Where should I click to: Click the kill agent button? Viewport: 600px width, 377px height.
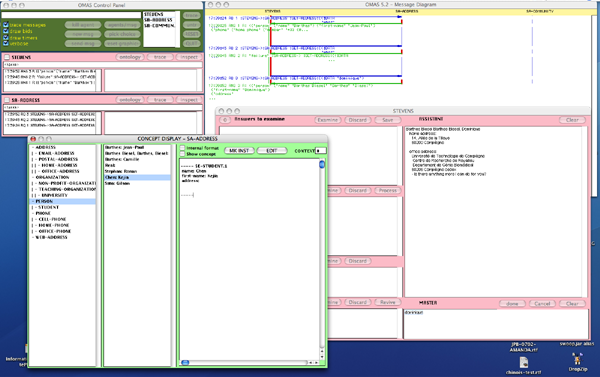tap(83, 25)
